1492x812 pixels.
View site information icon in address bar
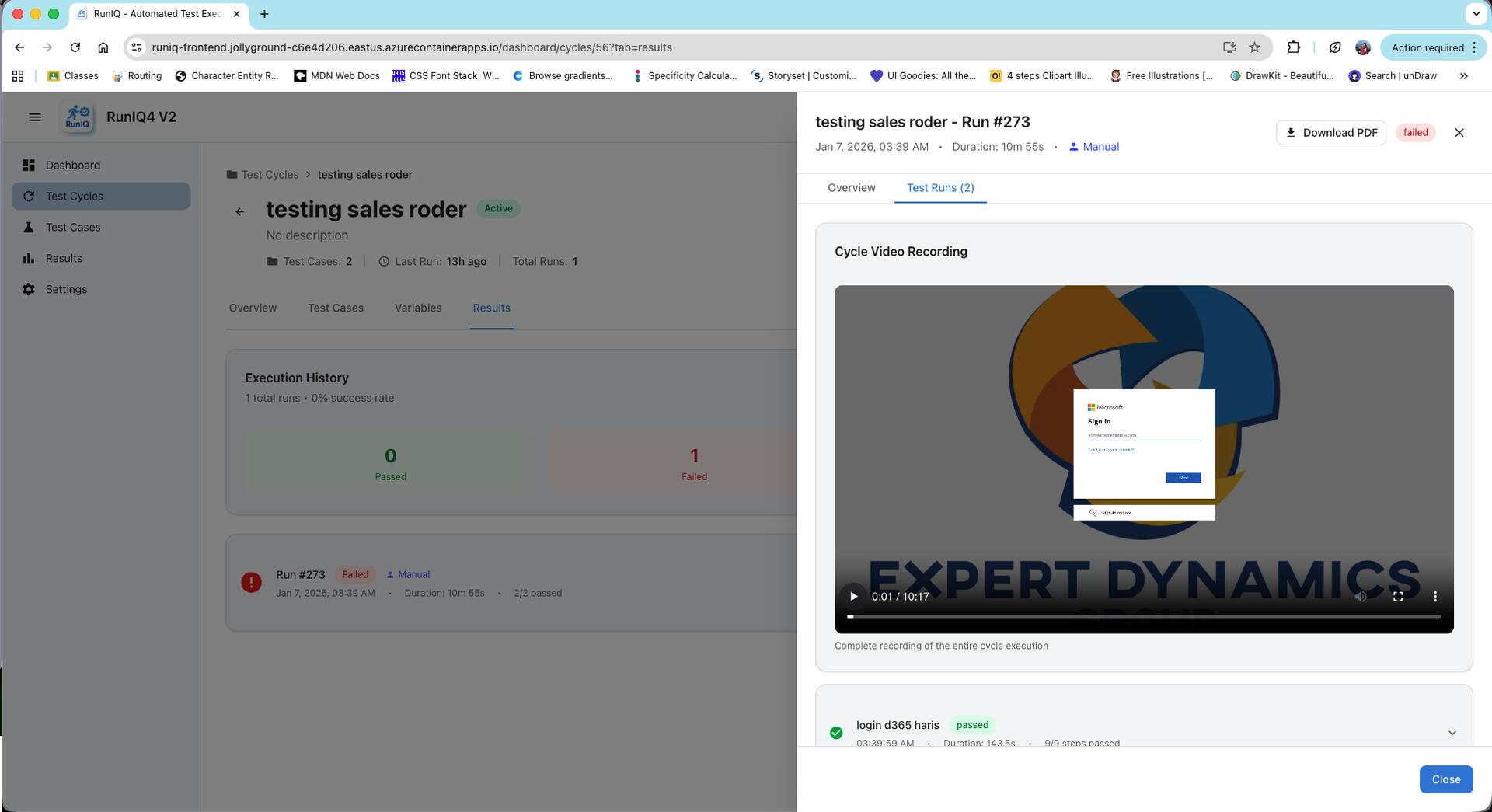(137, 47)
